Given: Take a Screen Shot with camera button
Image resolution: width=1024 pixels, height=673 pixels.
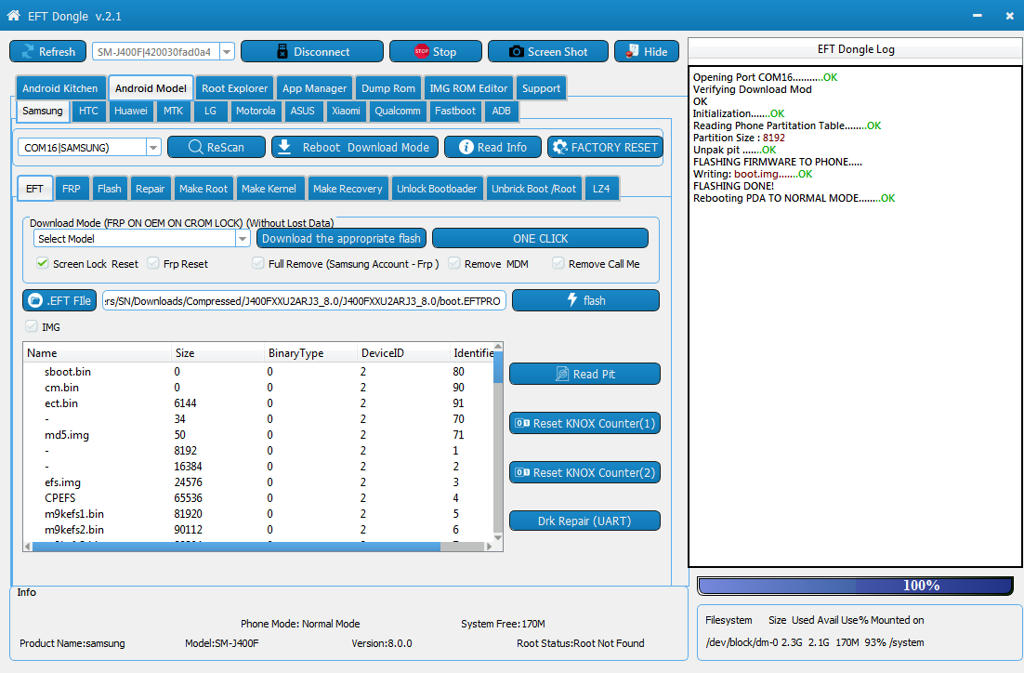Looking at the screenshot, I should [x=548, y=51].
